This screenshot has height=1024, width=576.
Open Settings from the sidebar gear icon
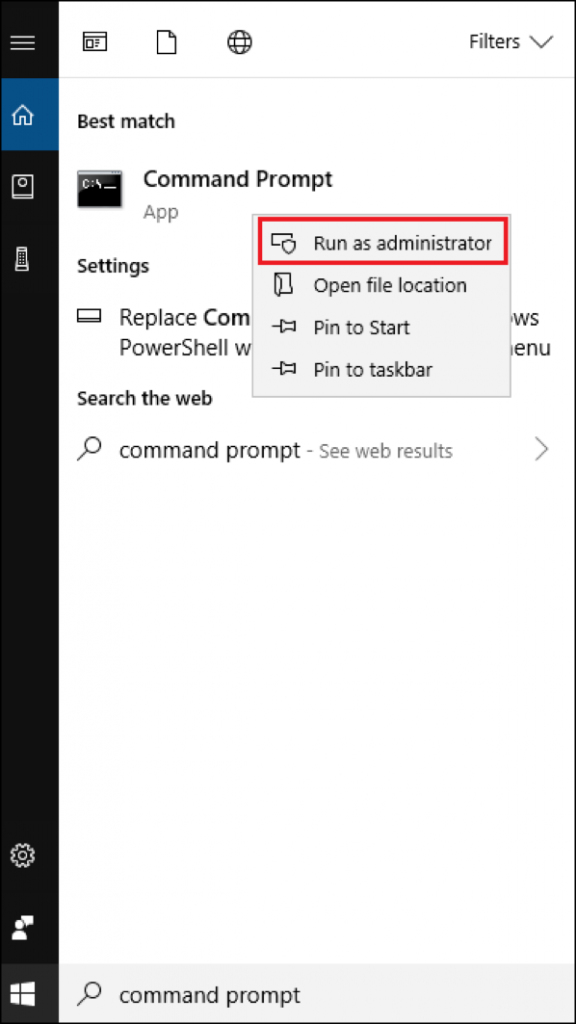22,855
